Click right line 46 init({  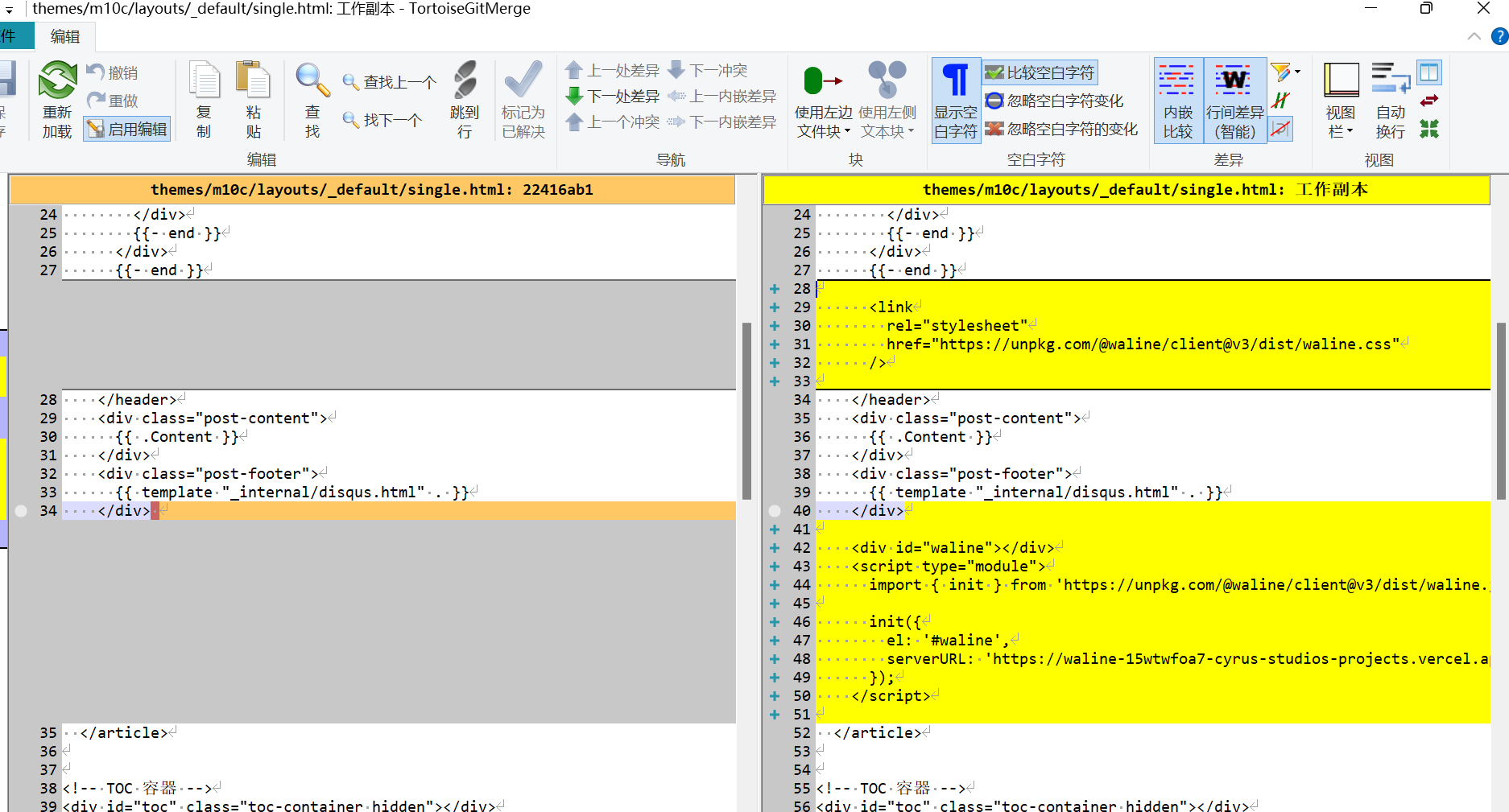[x=895, y=621]
